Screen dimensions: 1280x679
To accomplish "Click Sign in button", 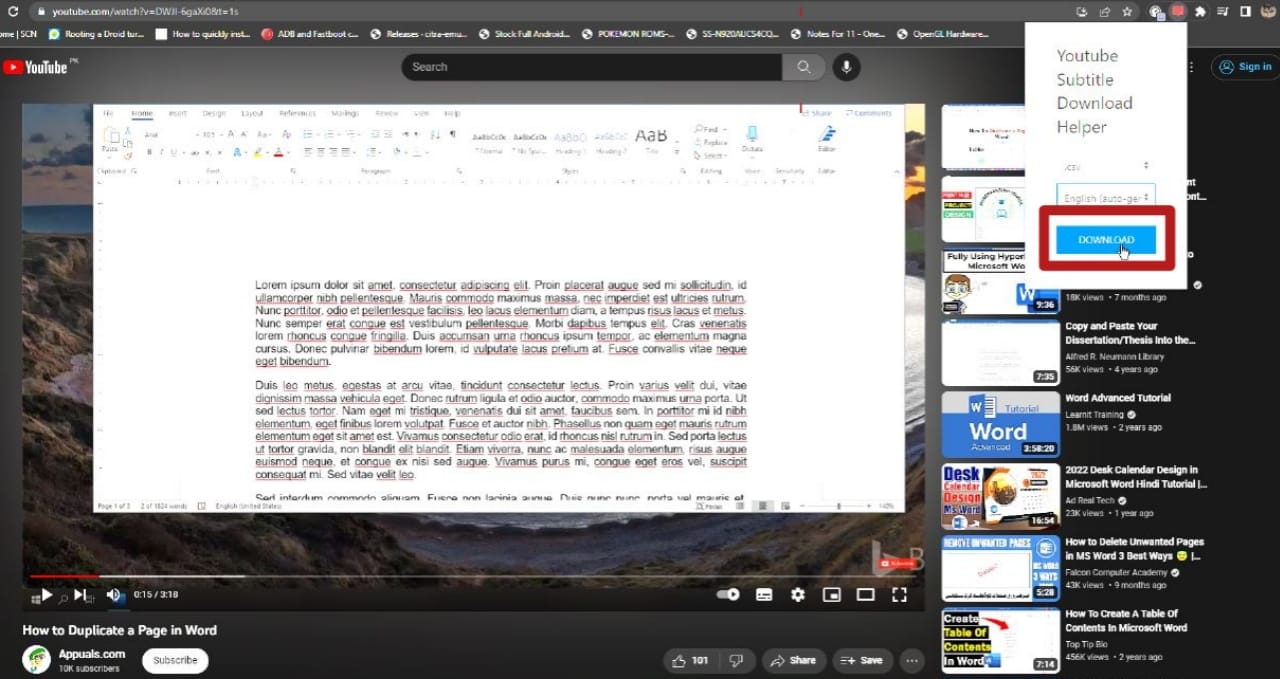I will click(1245, 67).
